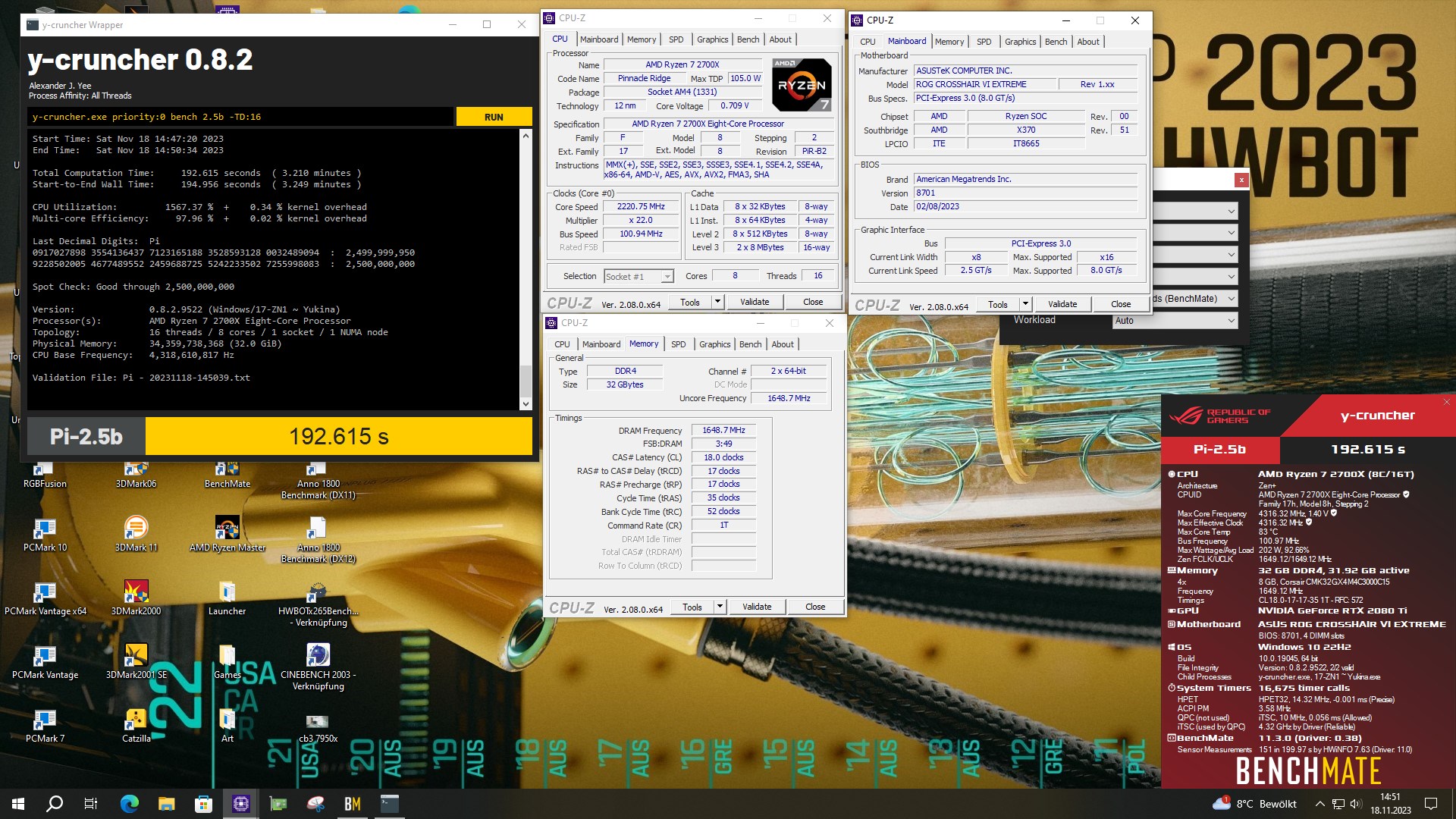Close the BenchMate result overlay with the X

pyautogui.click(x=1446, y=402)
